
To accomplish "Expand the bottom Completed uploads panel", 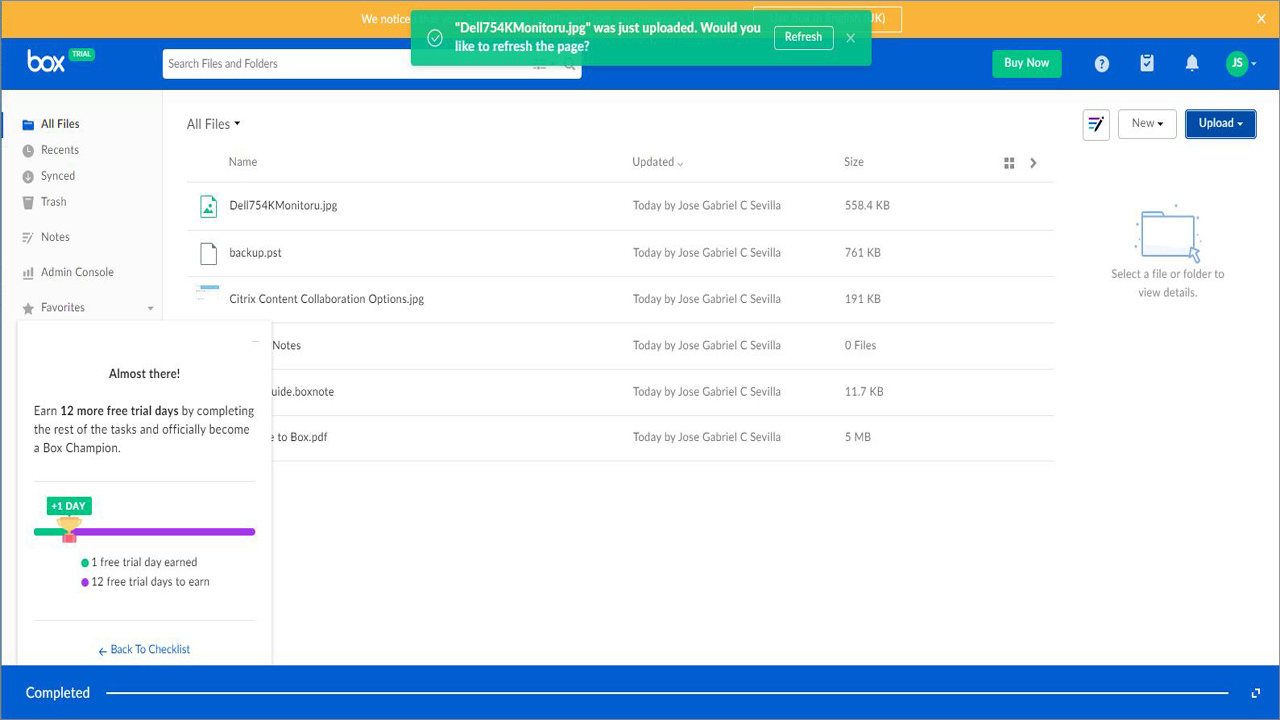I will click(1255, 693).
